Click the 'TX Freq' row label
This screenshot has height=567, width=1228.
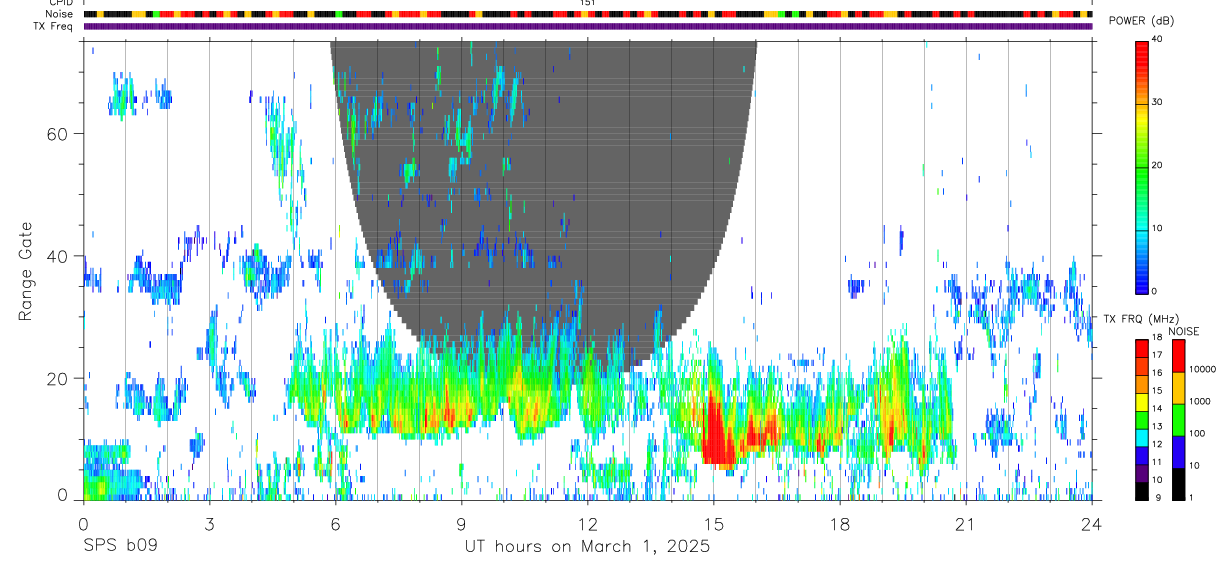click(x=54, y=26)
